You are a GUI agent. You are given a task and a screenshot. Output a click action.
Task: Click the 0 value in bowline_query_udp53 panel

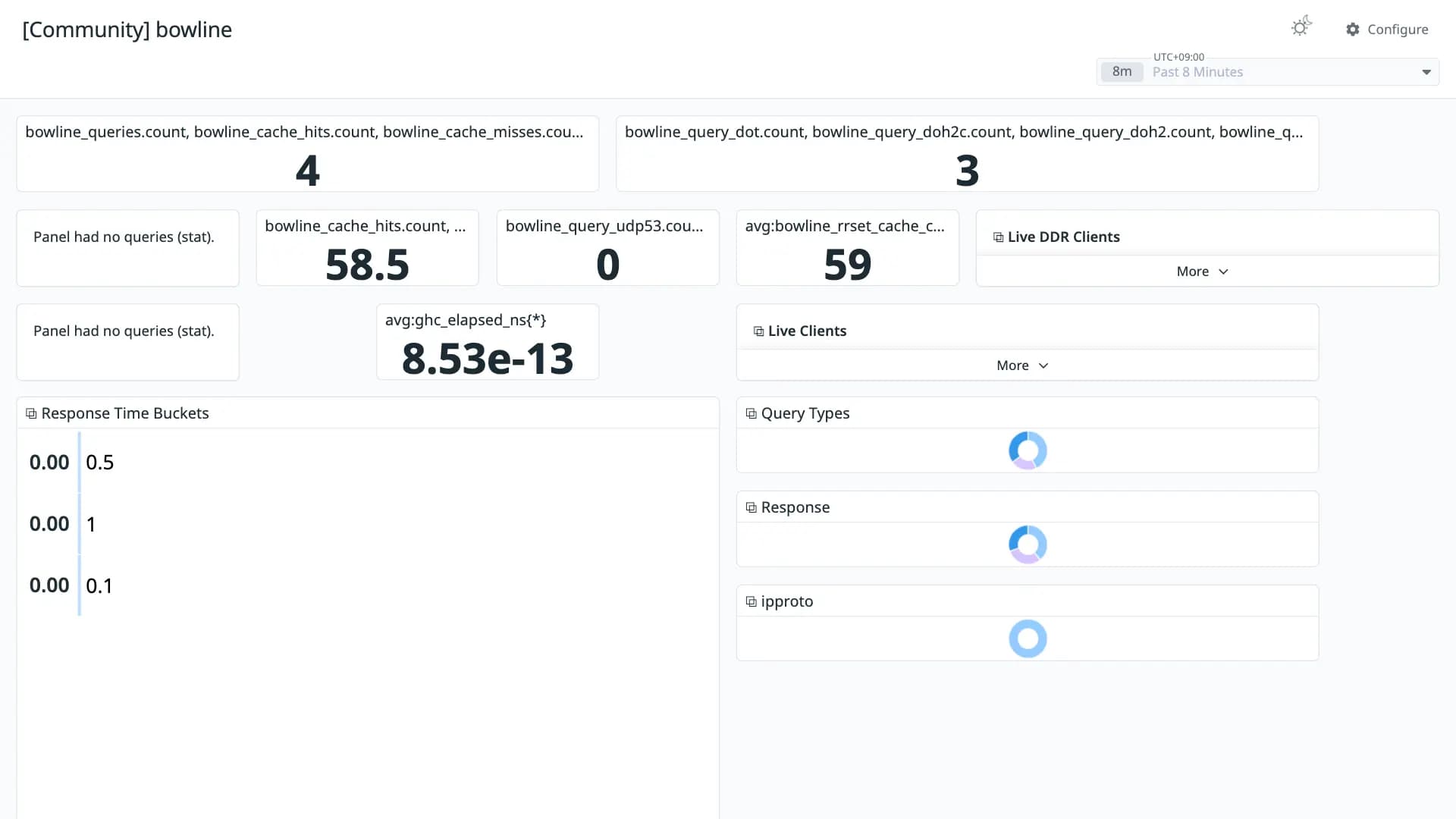pyautogui.click(x=607, y=265)
